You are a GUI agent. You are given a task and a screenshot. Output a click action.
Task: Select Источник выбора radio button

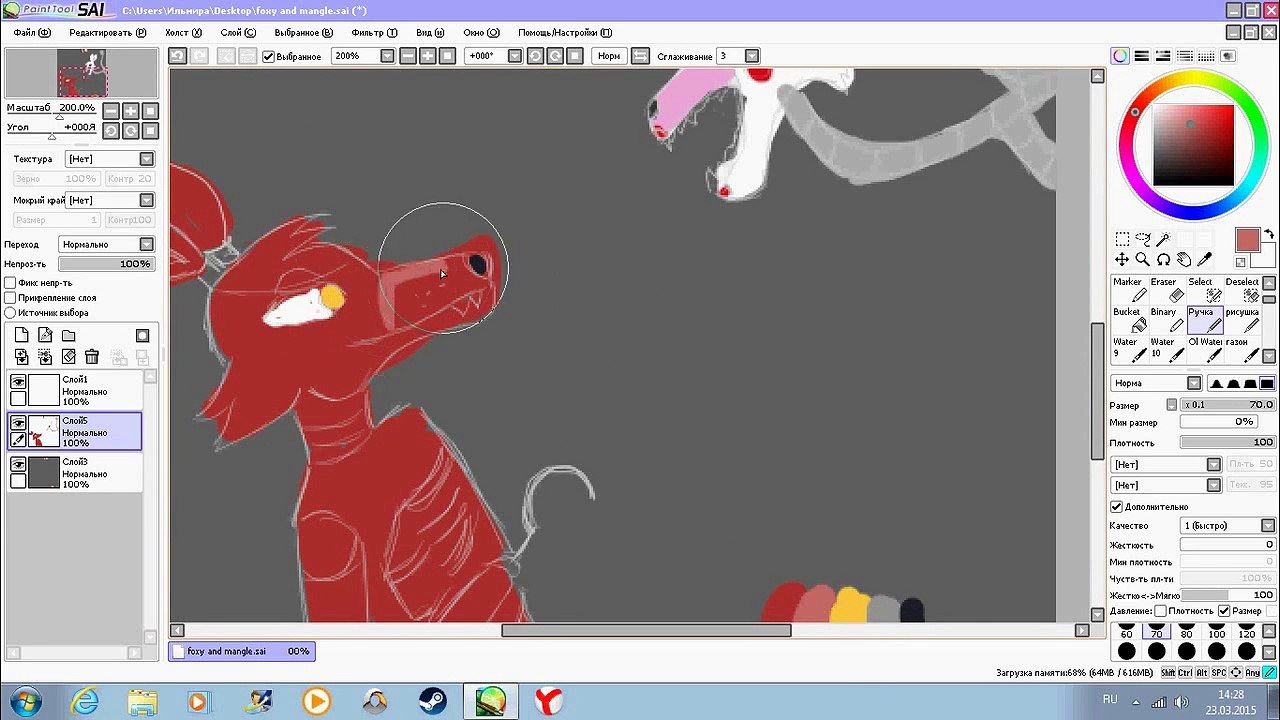click(11, 313)
